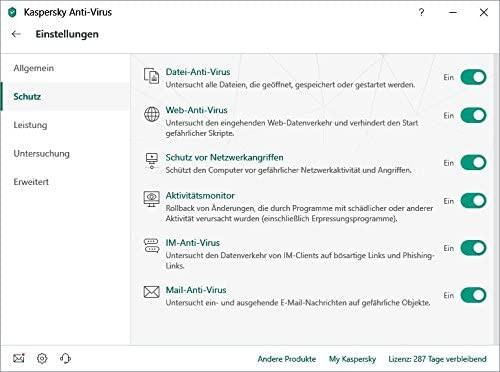Go back with the left arrow
500x372 pixels.
tap(16, 34)
